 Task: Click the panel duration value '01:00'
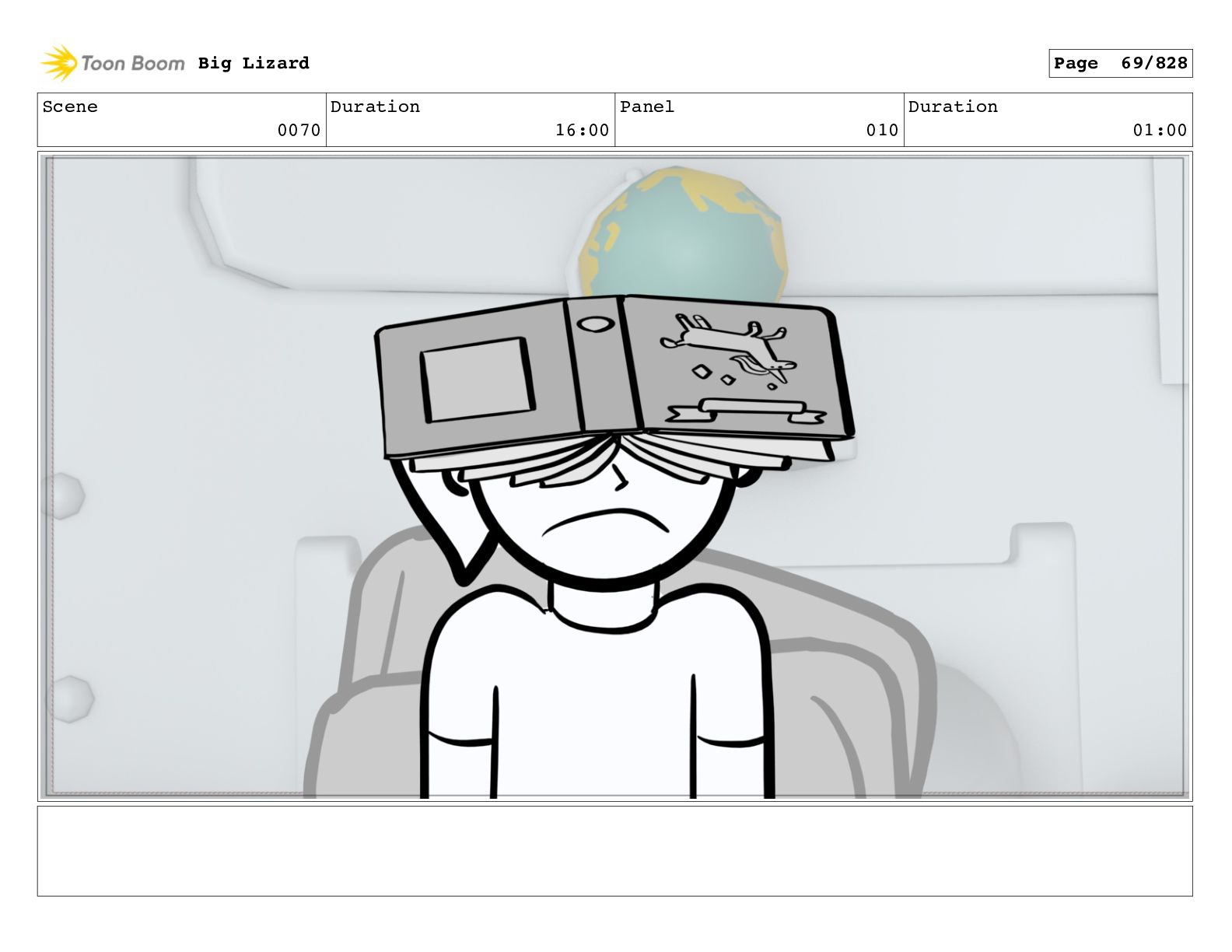click(x=1160, y=130)
